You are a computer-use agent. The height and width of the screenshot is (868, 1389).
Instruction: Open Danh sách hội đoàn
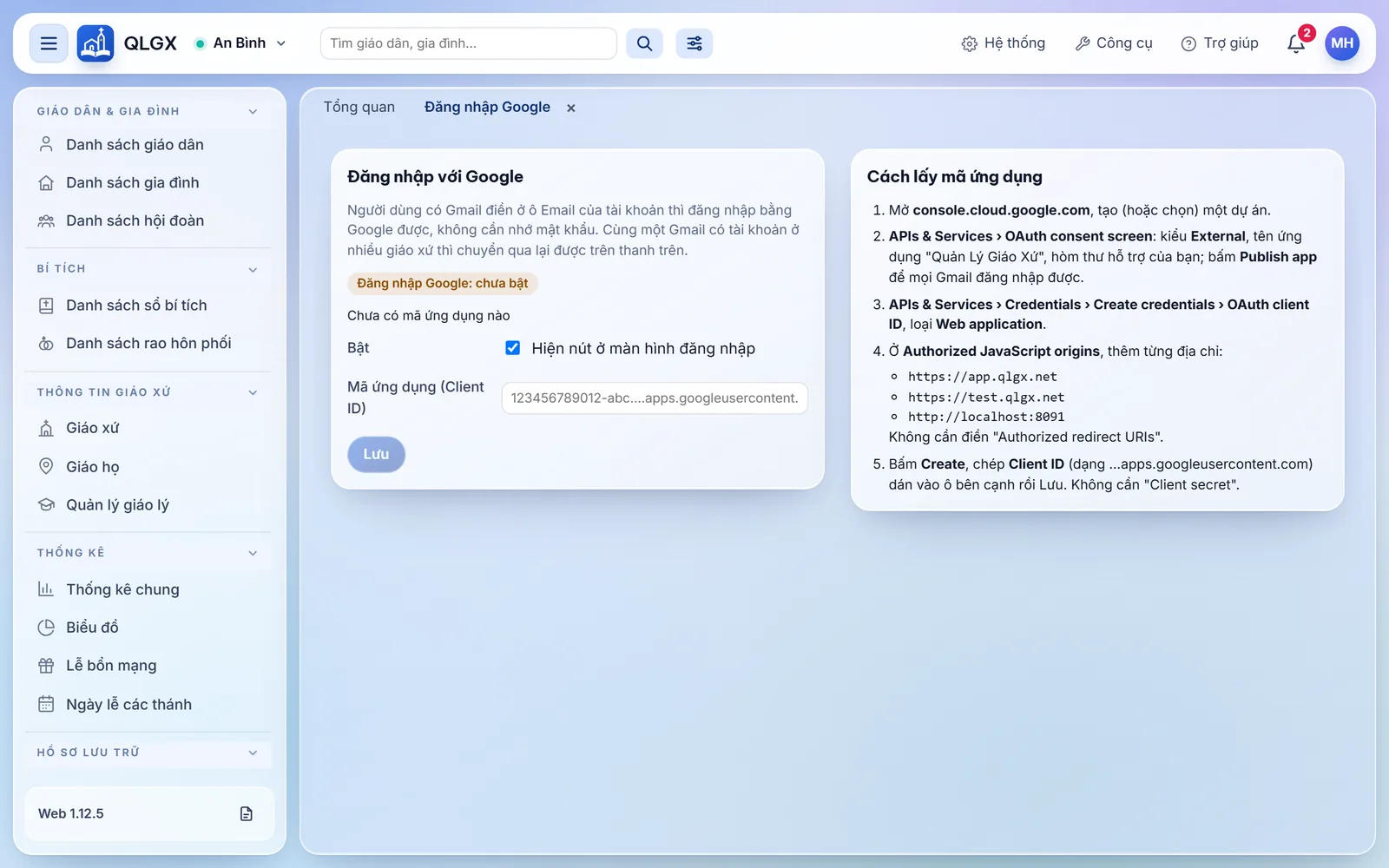pos(149,221)
